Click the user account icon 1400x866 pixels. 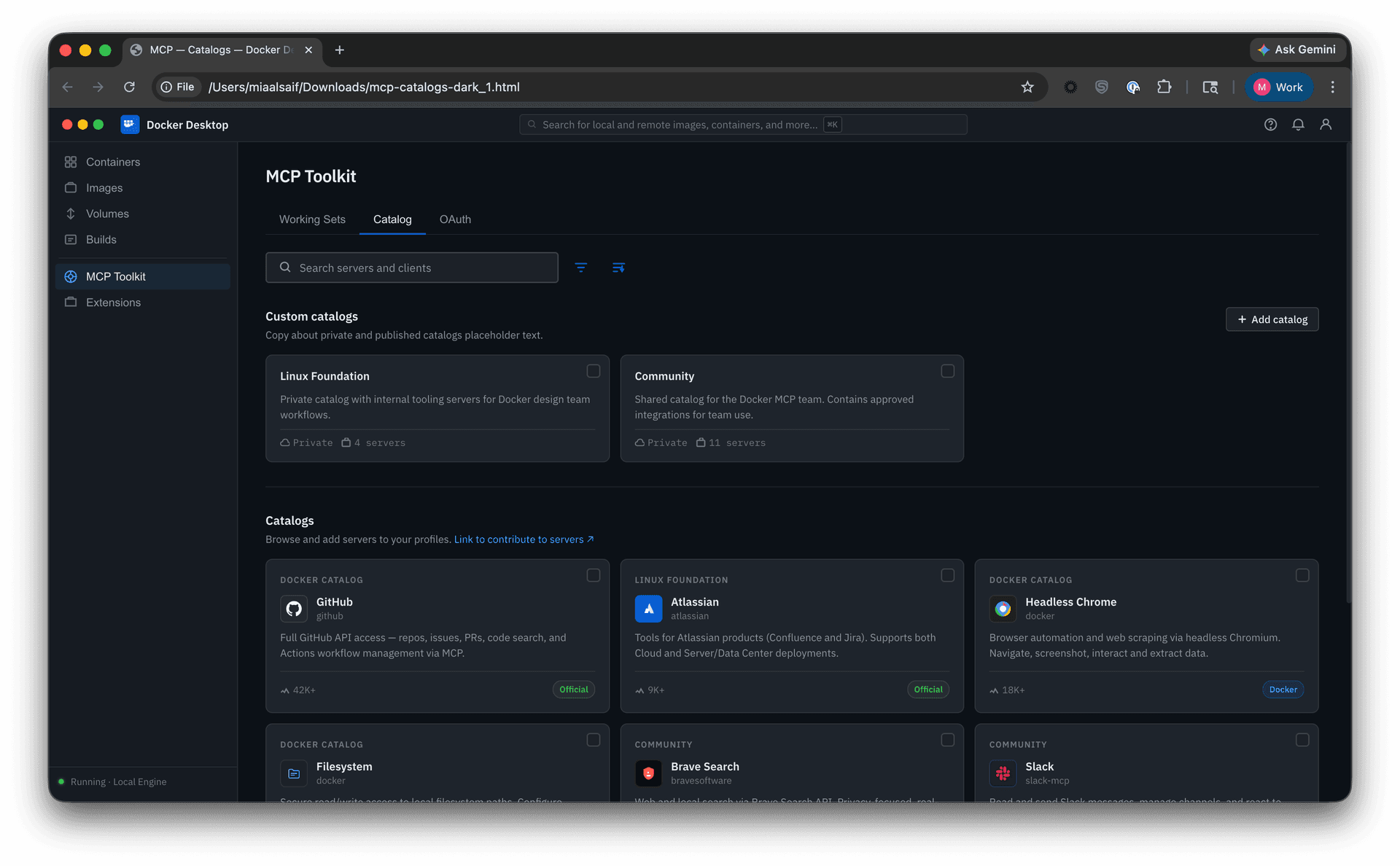pyautogui.click(x=1326, y=125)
